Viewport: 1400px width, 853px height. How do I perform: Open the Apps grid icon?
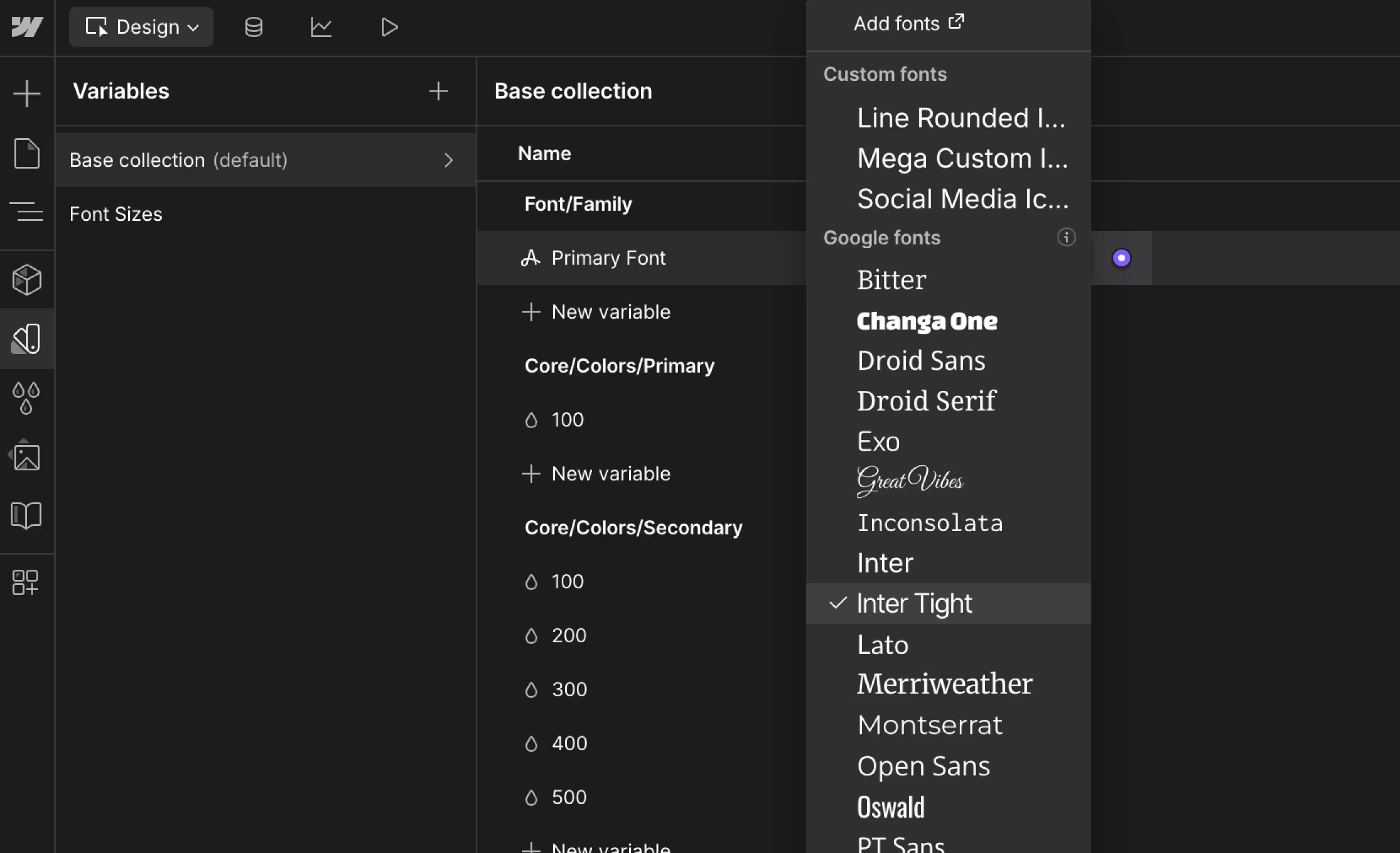pyautogui.click(x=25, y=582)
